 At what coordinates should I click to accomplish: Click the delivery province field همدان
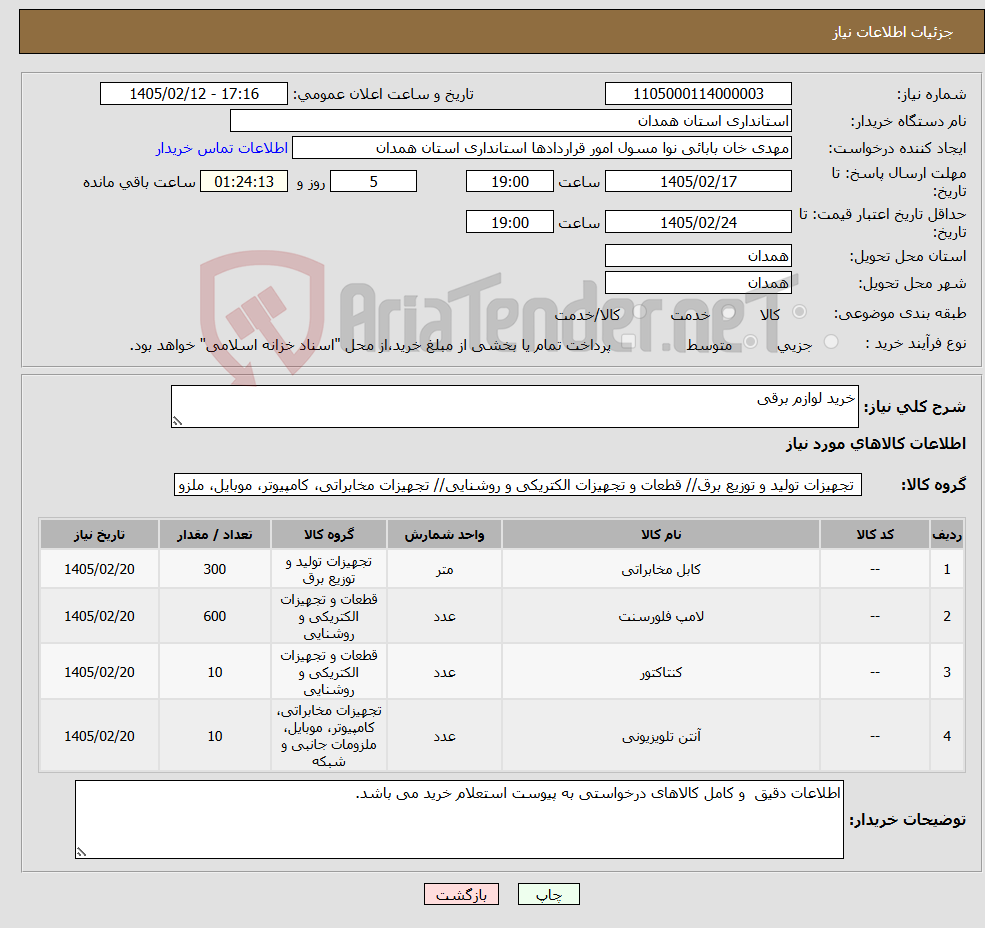(698, 256)
